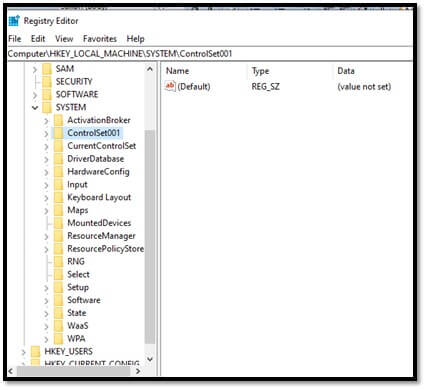Click the HardwareConfig folder icon
The image size is (426, 390).
point(59,172)
